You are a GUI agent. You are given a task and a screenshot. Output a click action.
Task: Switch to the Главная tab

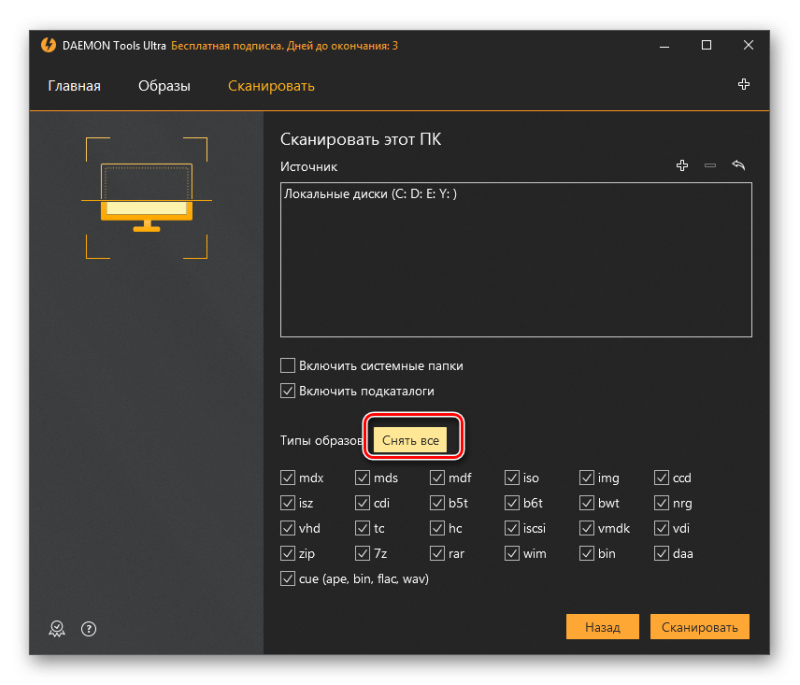pyautogui.click(x=74, y=86)
